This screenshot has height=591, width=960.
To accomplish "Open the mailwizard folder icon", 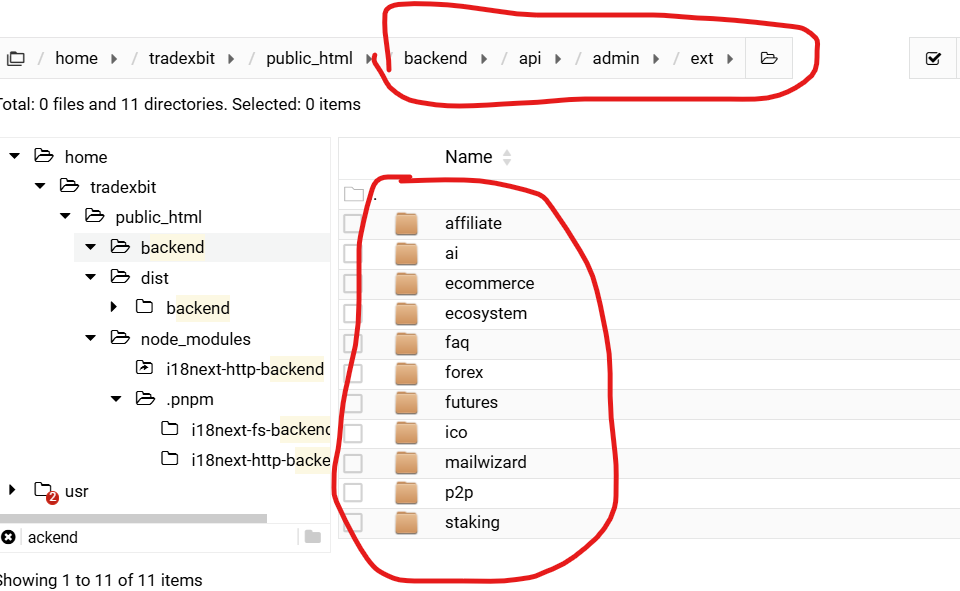I will coord(406,463).
